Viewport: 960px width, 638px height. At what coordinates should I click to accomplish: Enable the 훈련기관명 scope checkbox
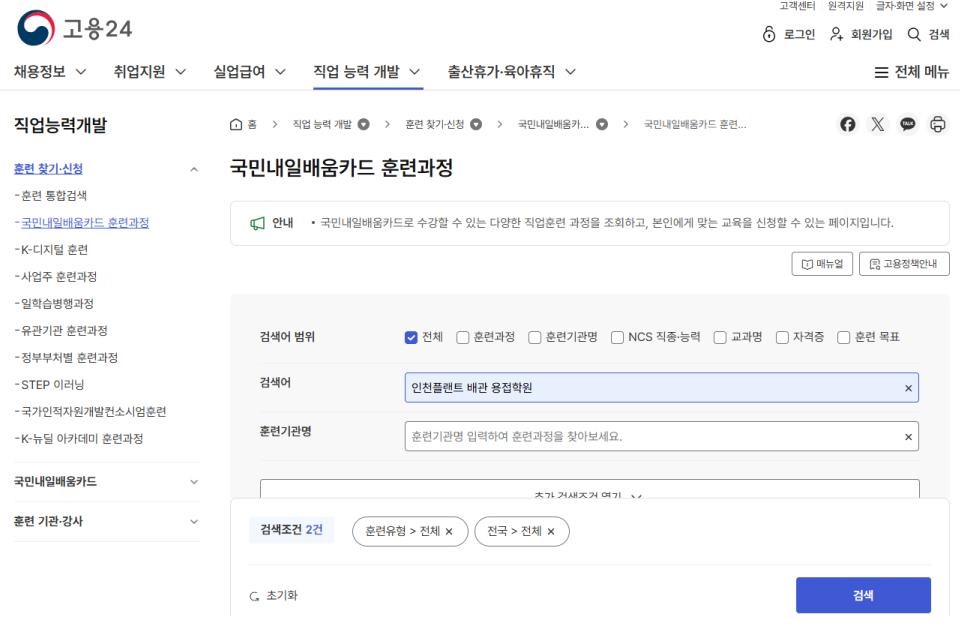[x=534, y=337]
